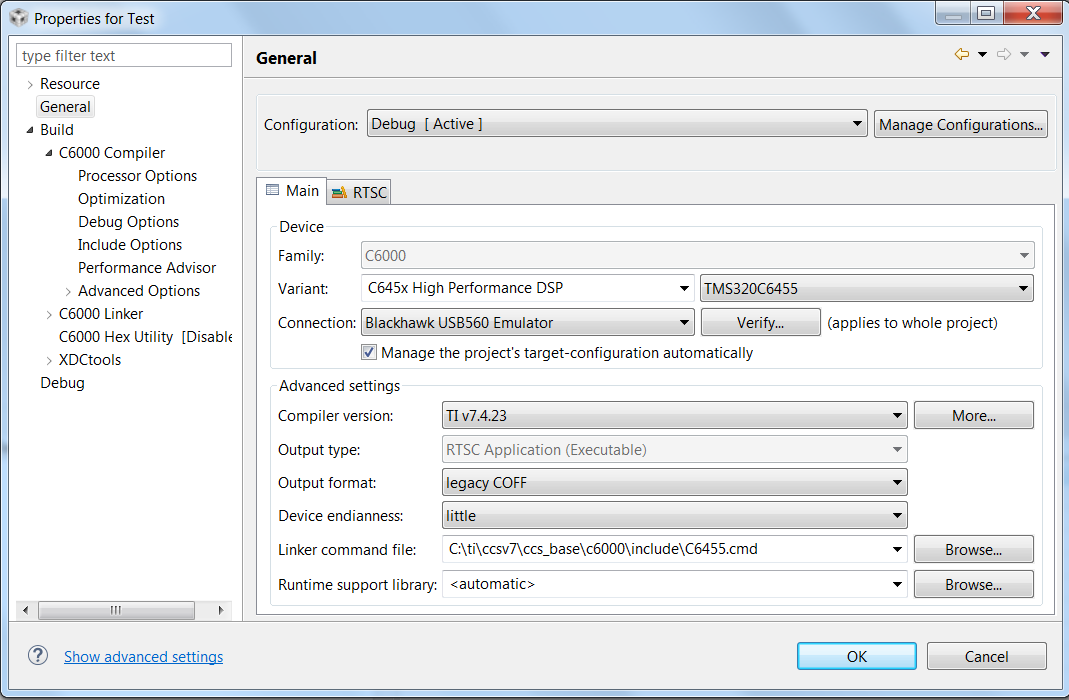Image resolution: width=1069 pixels, height=700 pixels.
Task: Click the back navigation arrow icon
Action: 962,55
